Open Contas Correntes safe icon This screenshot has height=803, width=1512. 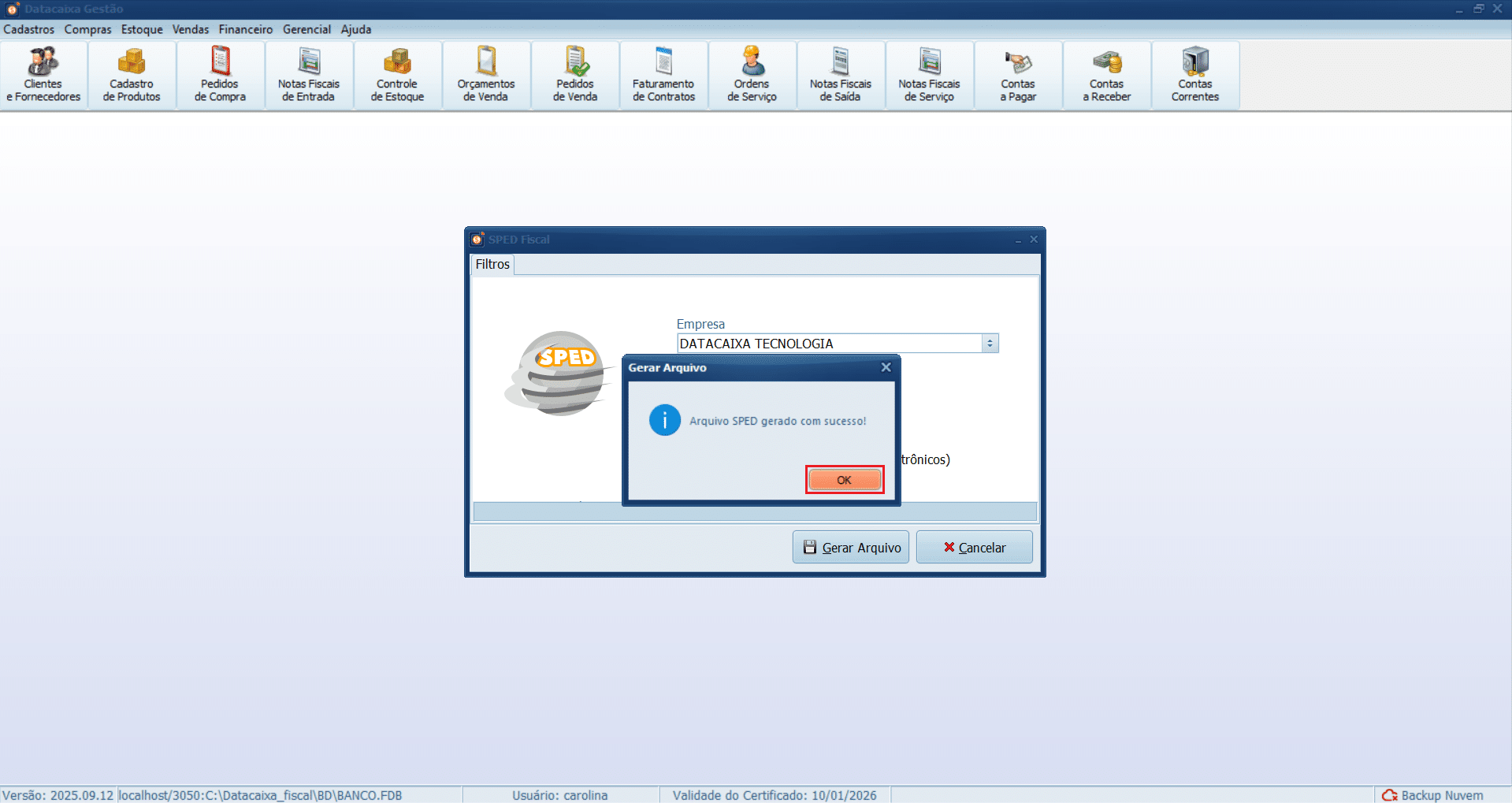click(x=1194, y=75)
